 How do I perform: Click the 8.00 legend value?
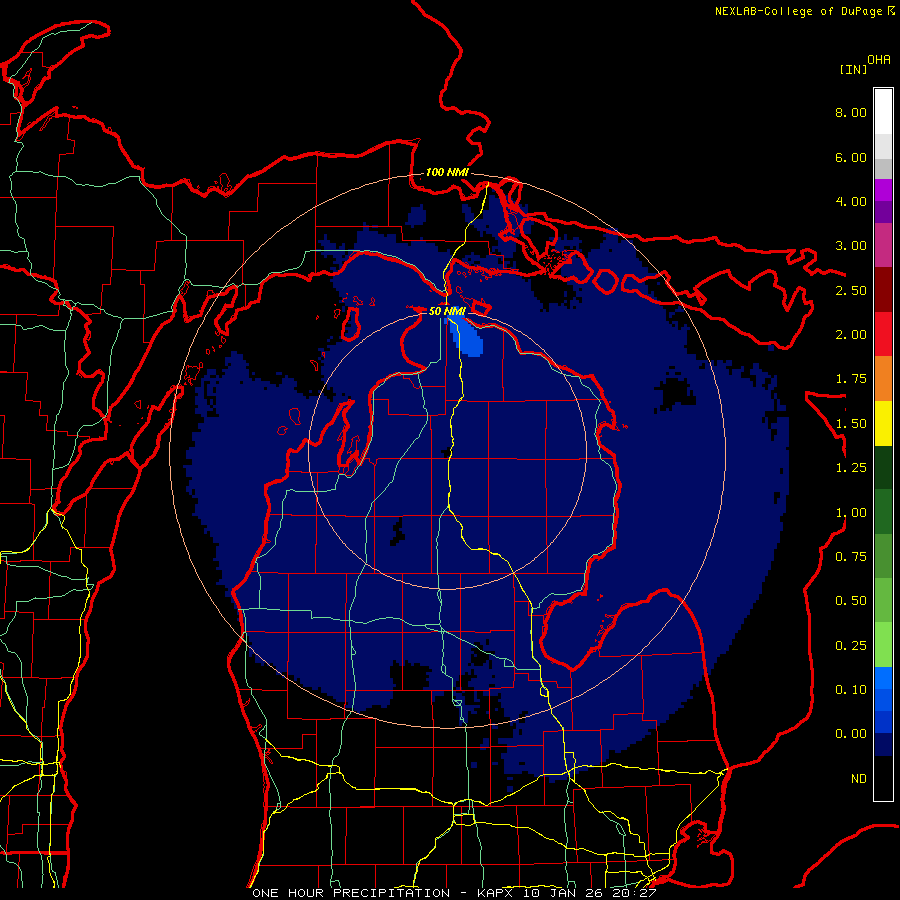tap(851, 112)
